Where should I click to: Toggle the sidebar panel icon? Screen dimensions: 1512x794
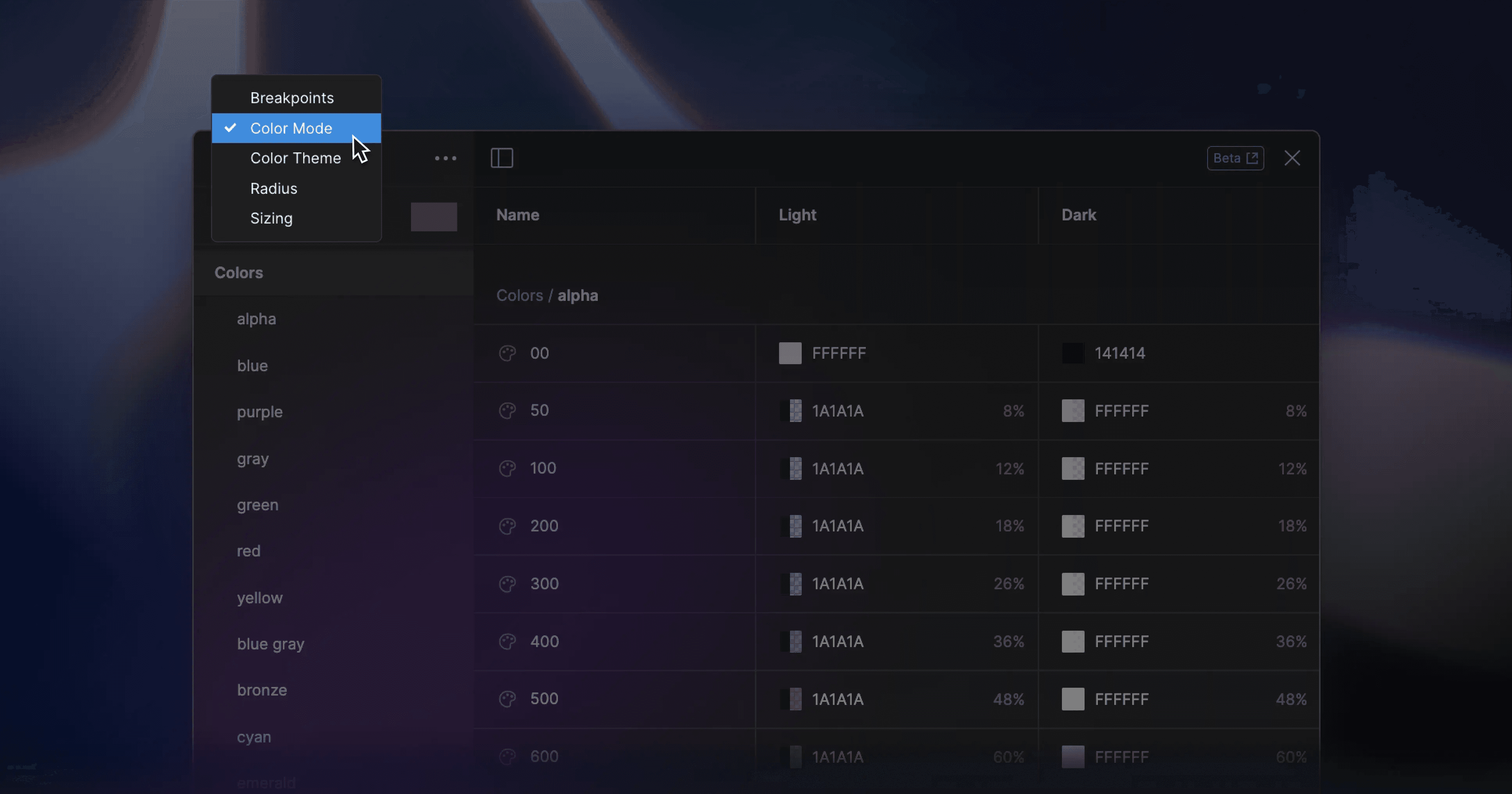[x=502, y=158]
